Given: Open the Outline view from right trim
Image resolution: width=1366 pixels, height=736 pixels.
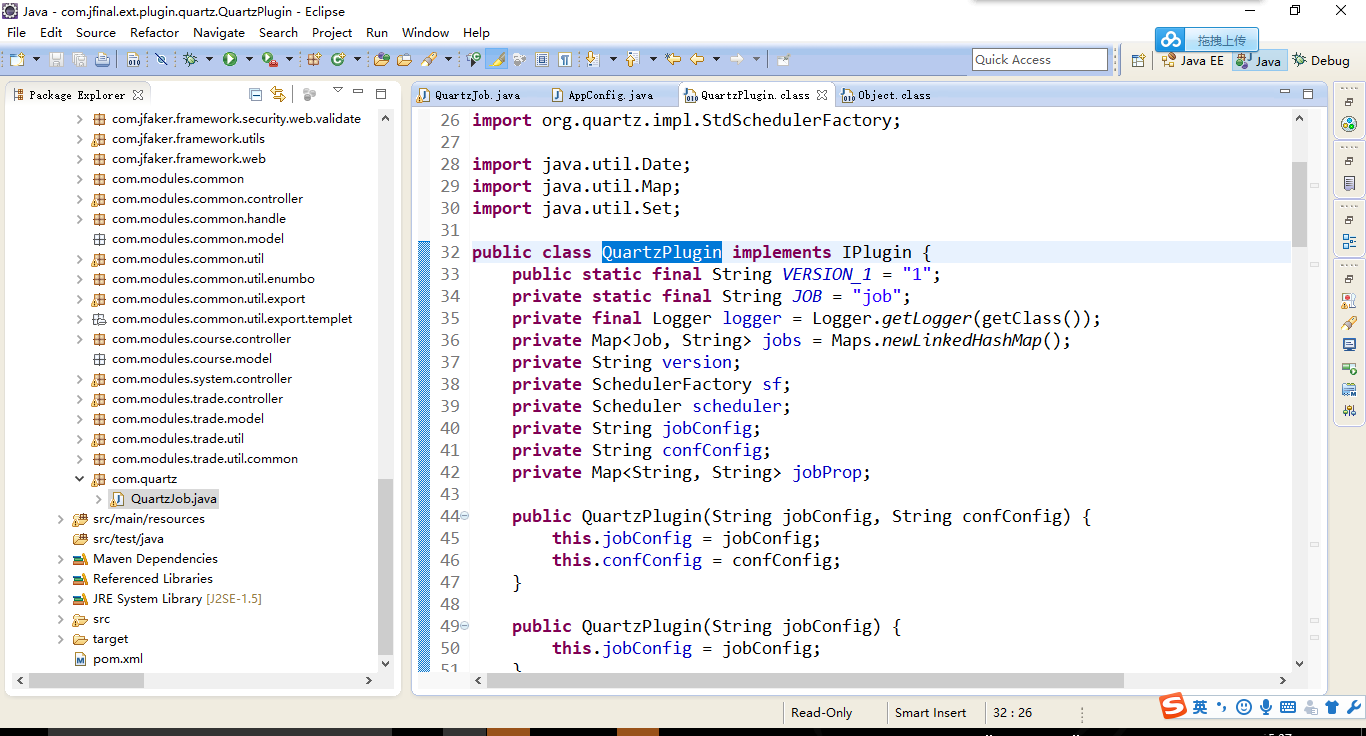Looking at the screenshot, I should pos(1349,242).
